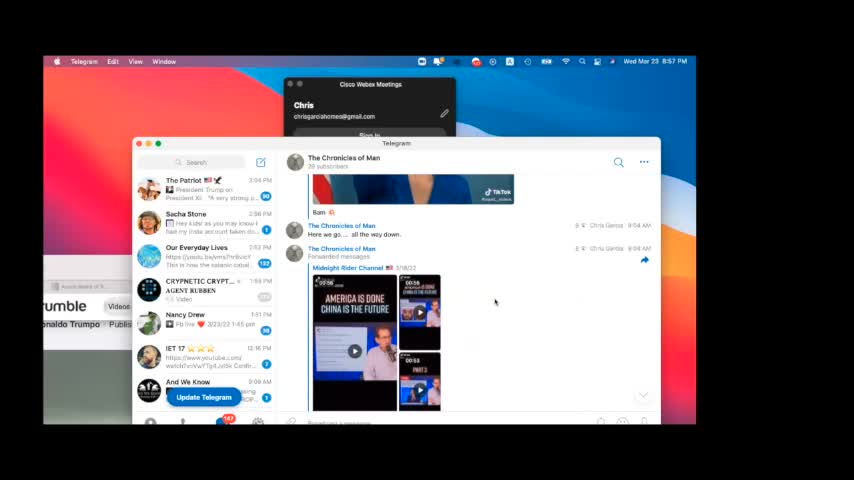854x480 pixels.
Task: Open the IET 17 chat
Action: click(x=205, y=357)
